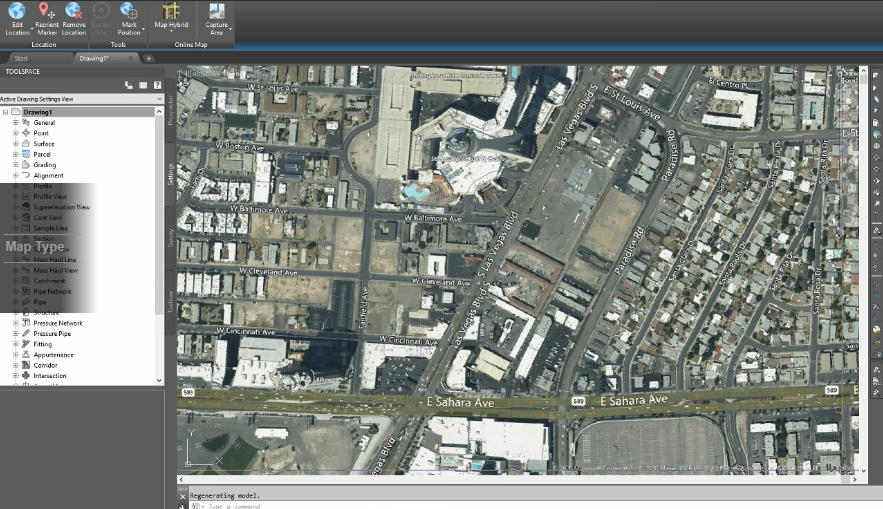Open the Mark Position dropdown arrow
The height and width of the screenshot is (509, 883).
click(x=143, y=29)
